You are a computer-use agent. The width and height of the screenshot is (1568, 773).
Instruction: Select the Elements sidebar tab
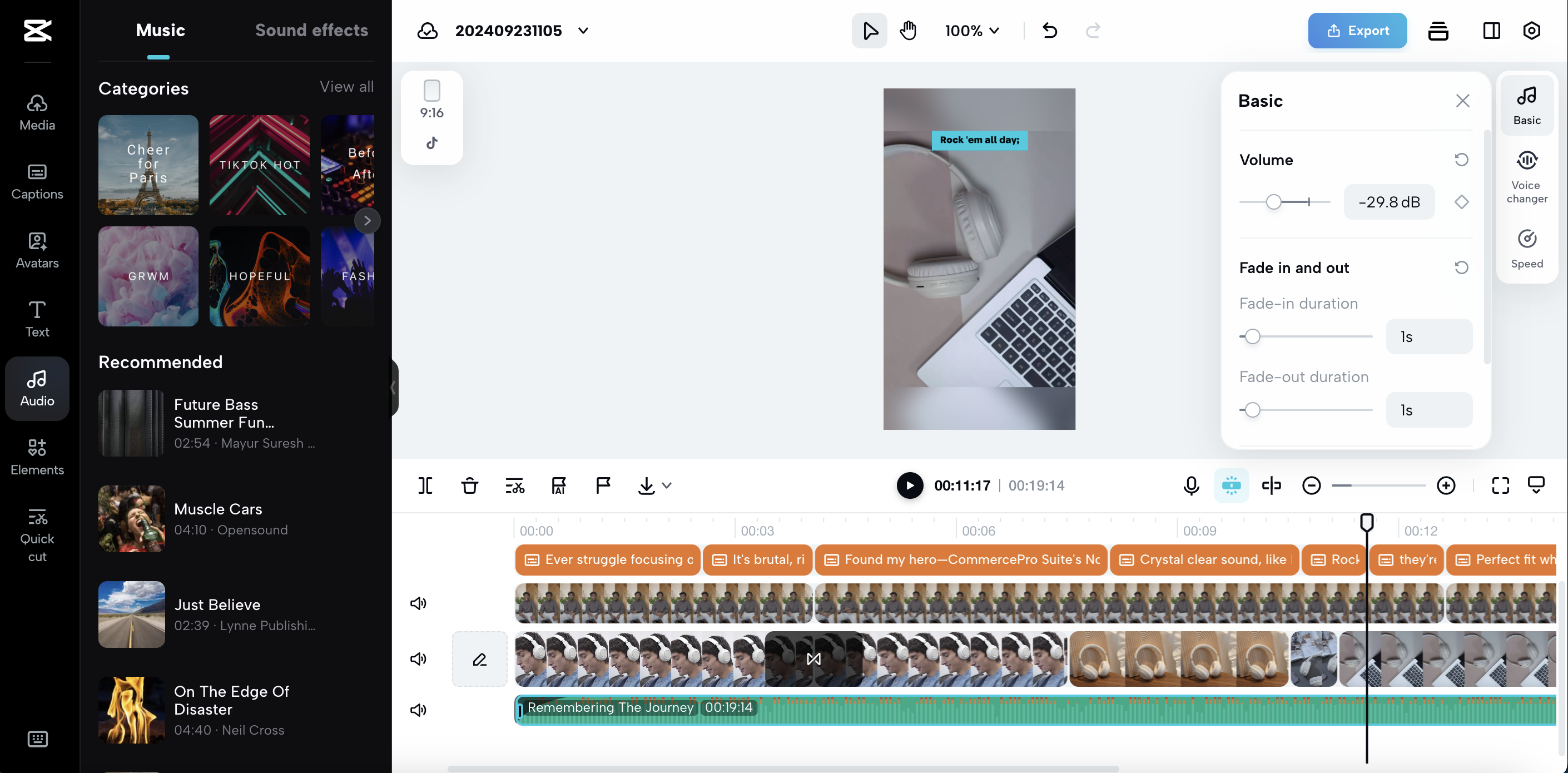pos(37,457)
